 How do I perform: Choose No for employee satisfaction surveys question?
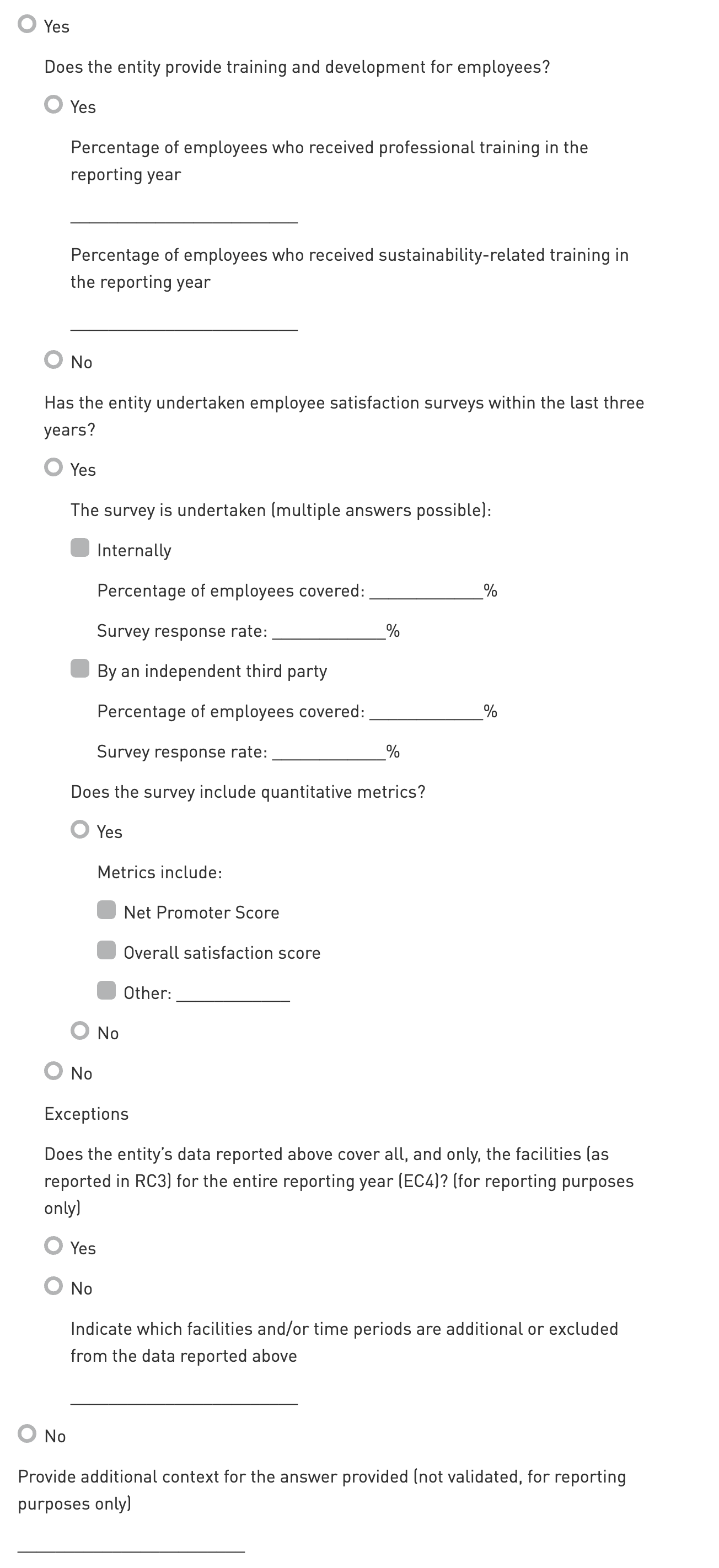[x=53, y=1071]
